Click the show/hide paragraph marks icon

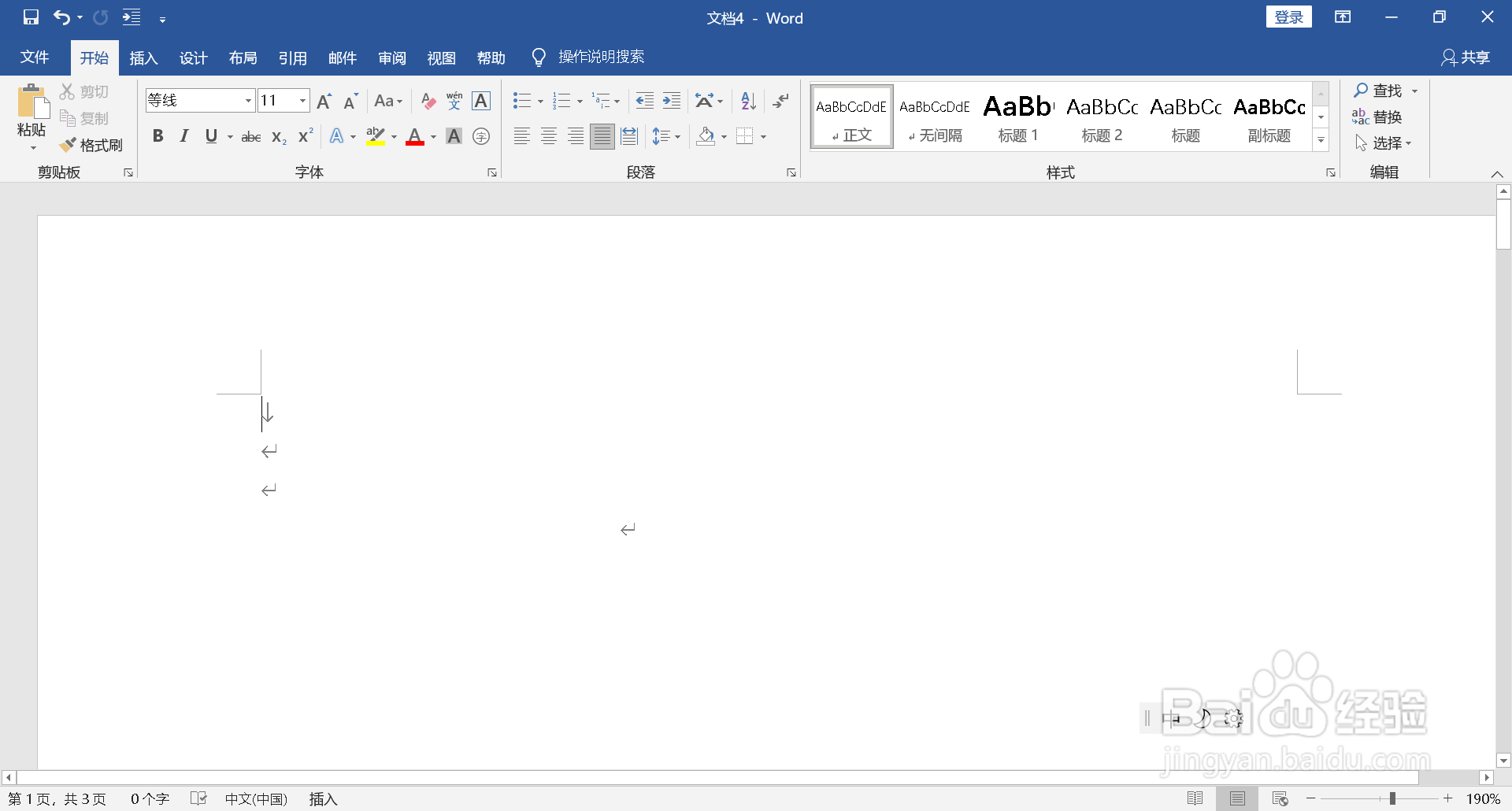781,101
